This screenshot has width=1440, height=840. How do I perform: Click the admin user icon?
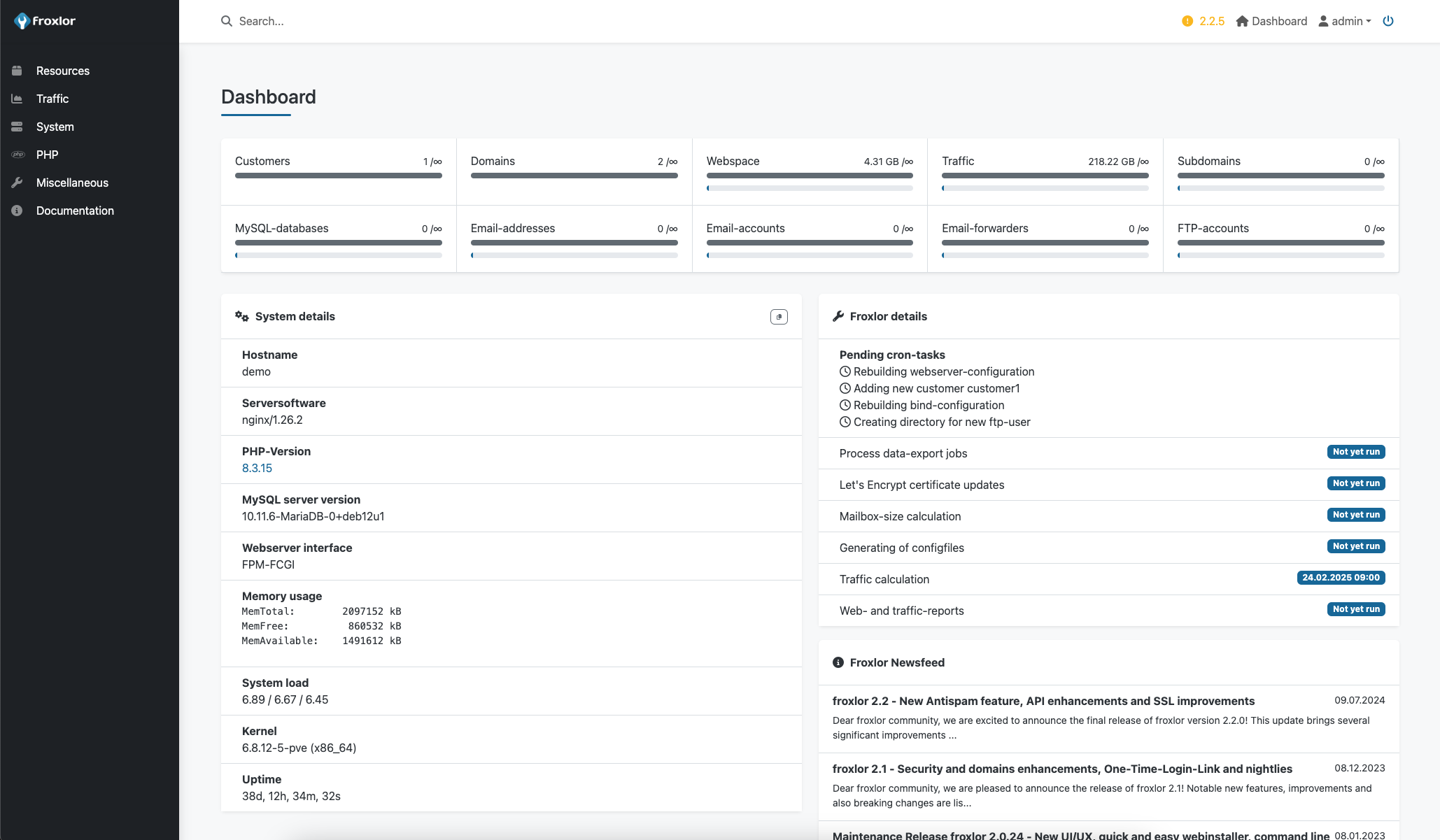[x=1323, y=21]
